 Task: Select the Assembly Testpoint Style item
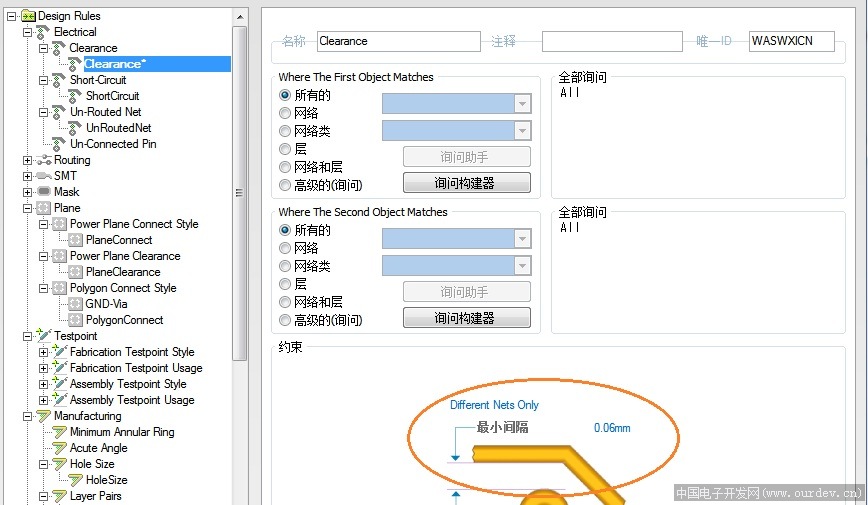pyautogui.click(x=128, y=384)
